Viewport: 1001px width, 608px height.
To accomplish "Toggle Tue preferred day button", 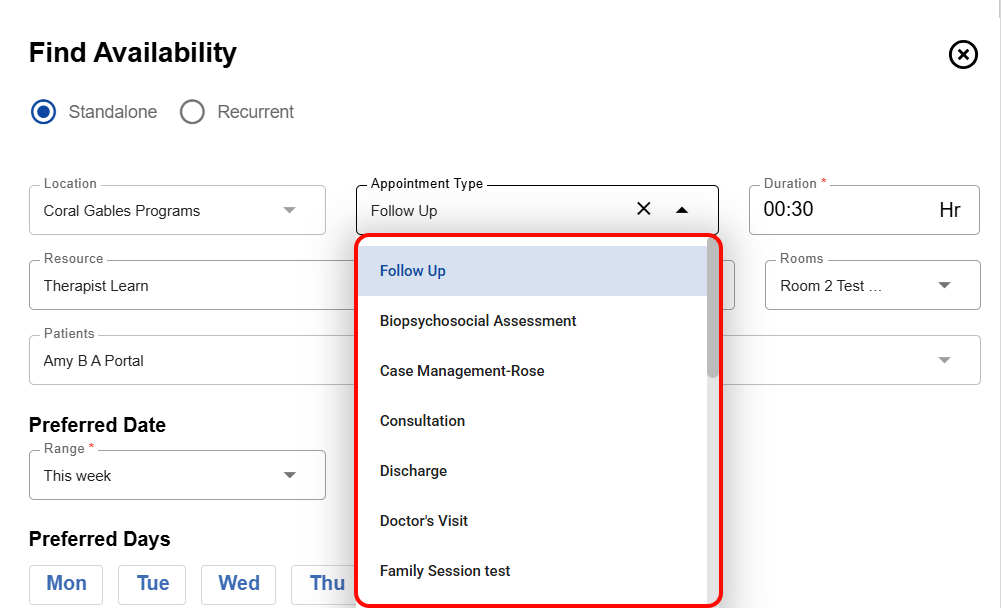I will click(152, 584).
